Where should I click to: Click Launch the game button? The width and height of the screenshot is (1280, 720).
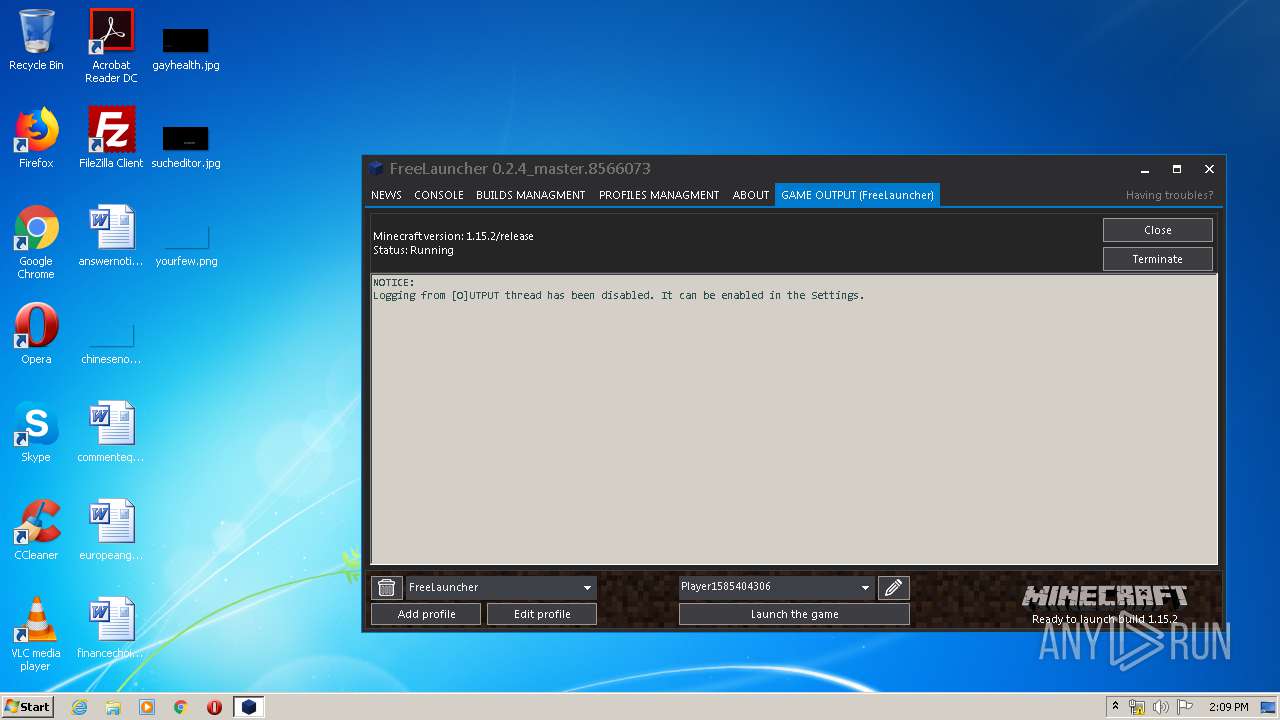click(794, 614)
